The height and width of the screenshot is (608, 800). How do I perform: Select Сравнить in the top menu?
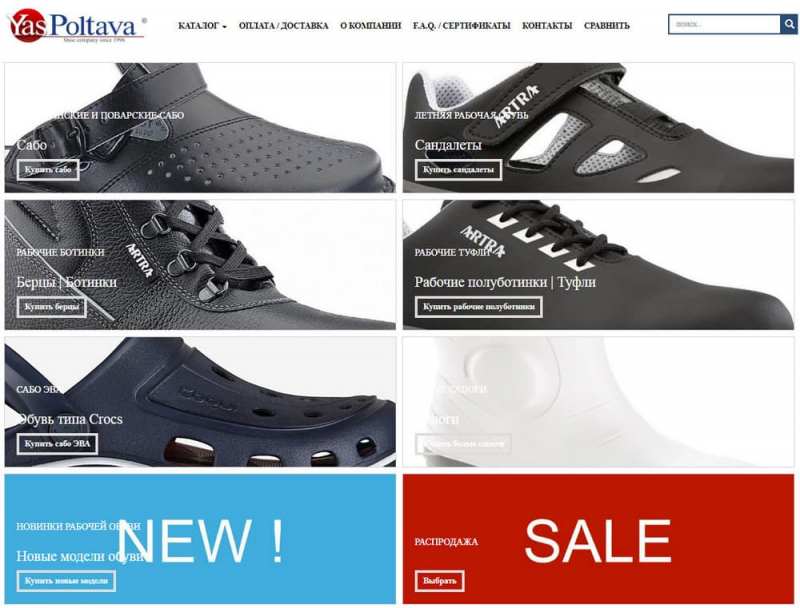click(x=607, y=26)
